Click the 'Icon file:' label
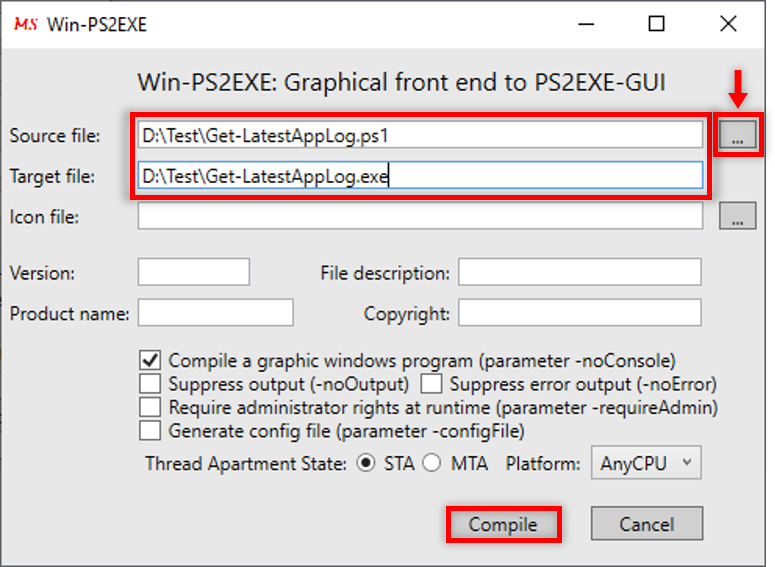 (x=44, y=217)
